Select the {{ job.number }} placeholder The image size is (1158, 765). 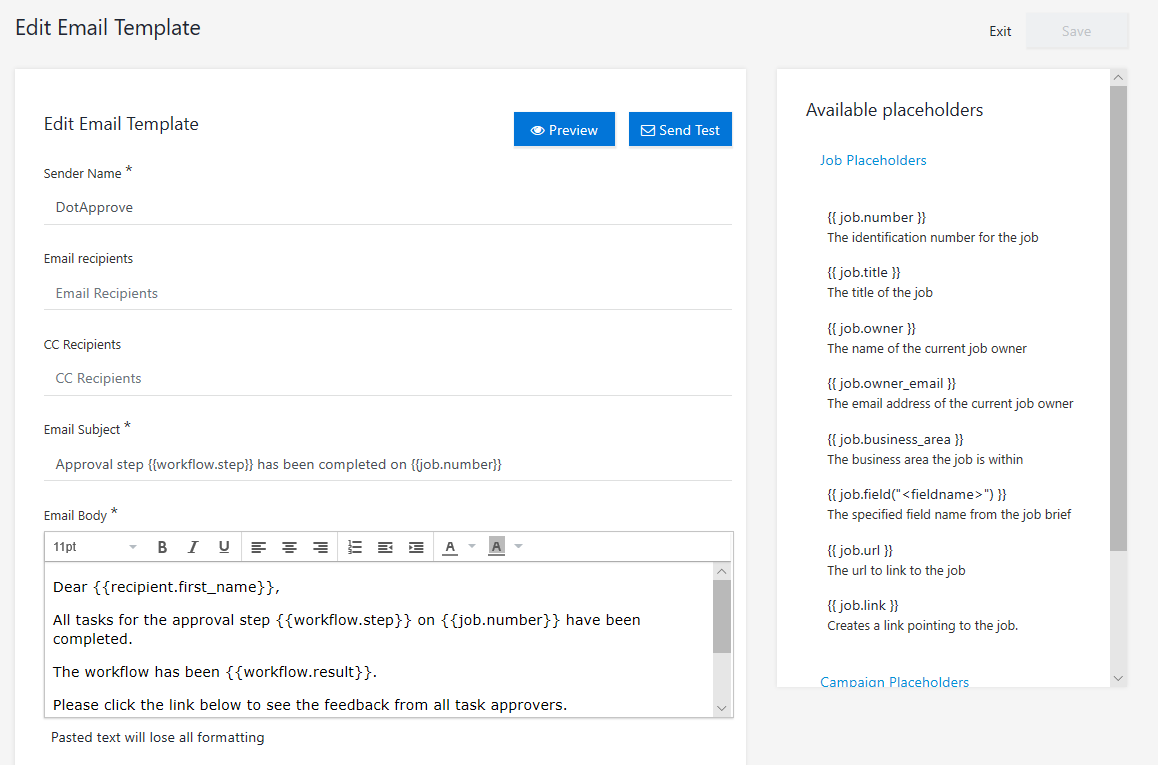877,217
